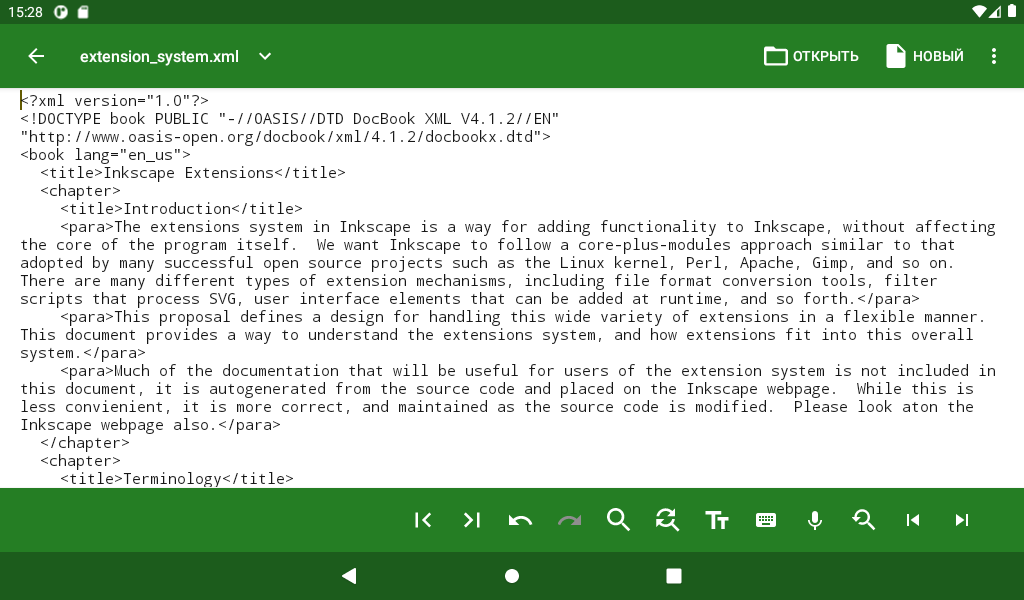Image resolution: width=1024 pixels, height=600 pixels.
Task: Tap the Wi-Fi icon in the status bar
Action: click(979, 12)
